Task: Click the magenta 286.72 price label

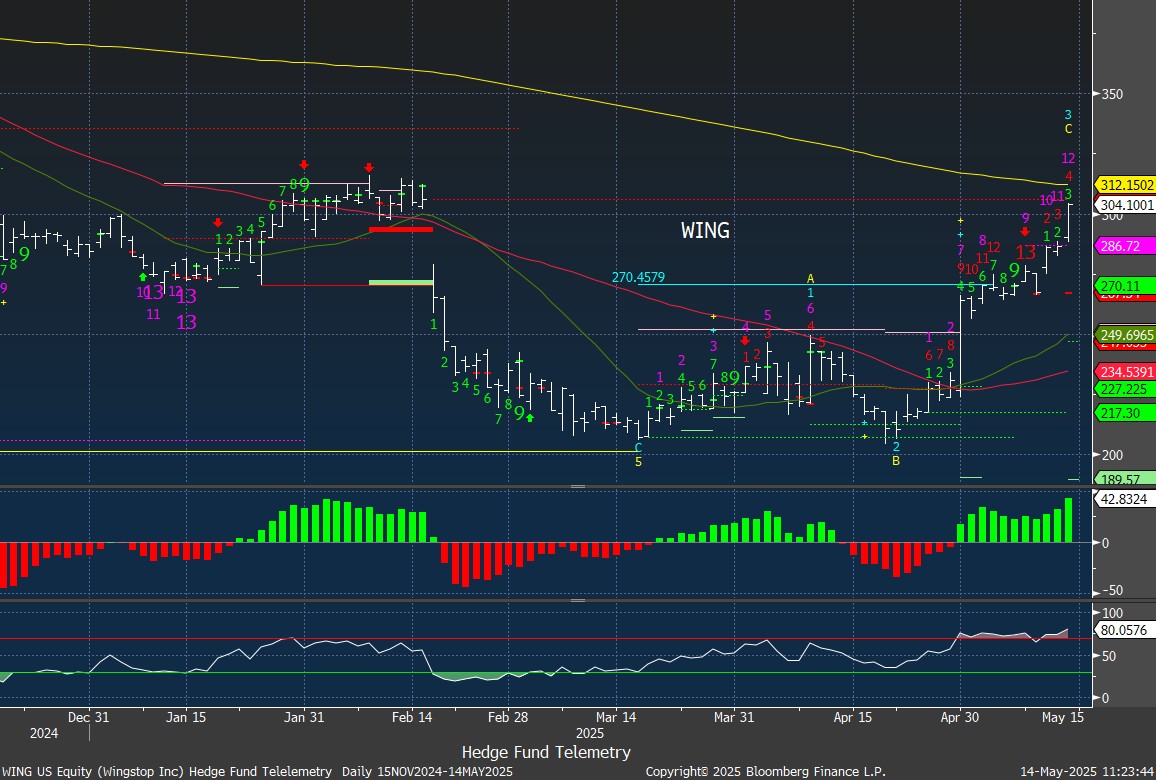Action: 1127,246
